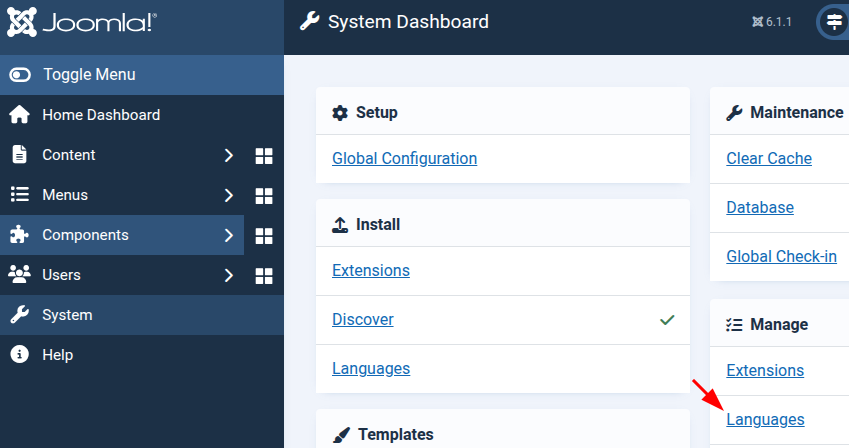The width and height of the screenshot is (849, 448).
Task: Open the Global Check-in link
Action: pos(781,256)
